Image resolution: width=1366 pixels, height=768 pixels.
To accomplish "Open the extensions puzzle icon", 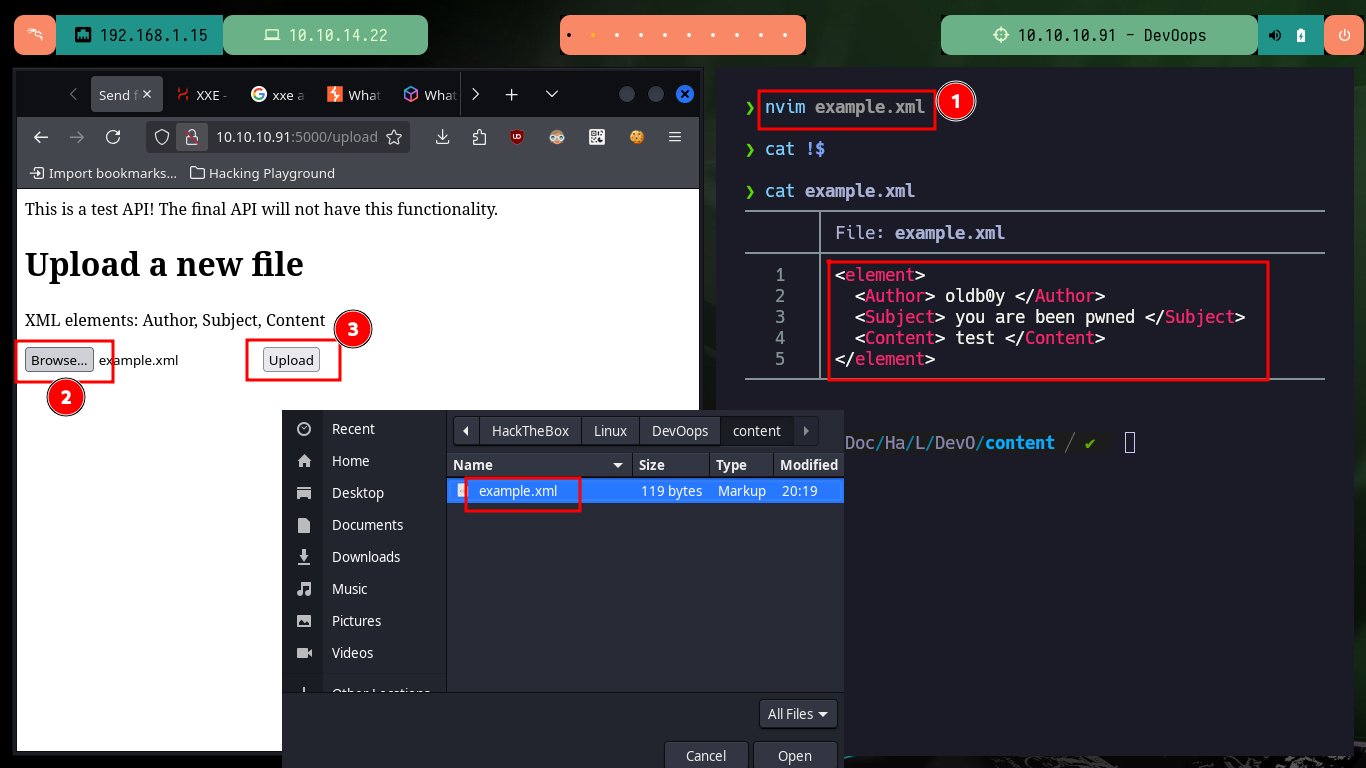I will (480, 137).
